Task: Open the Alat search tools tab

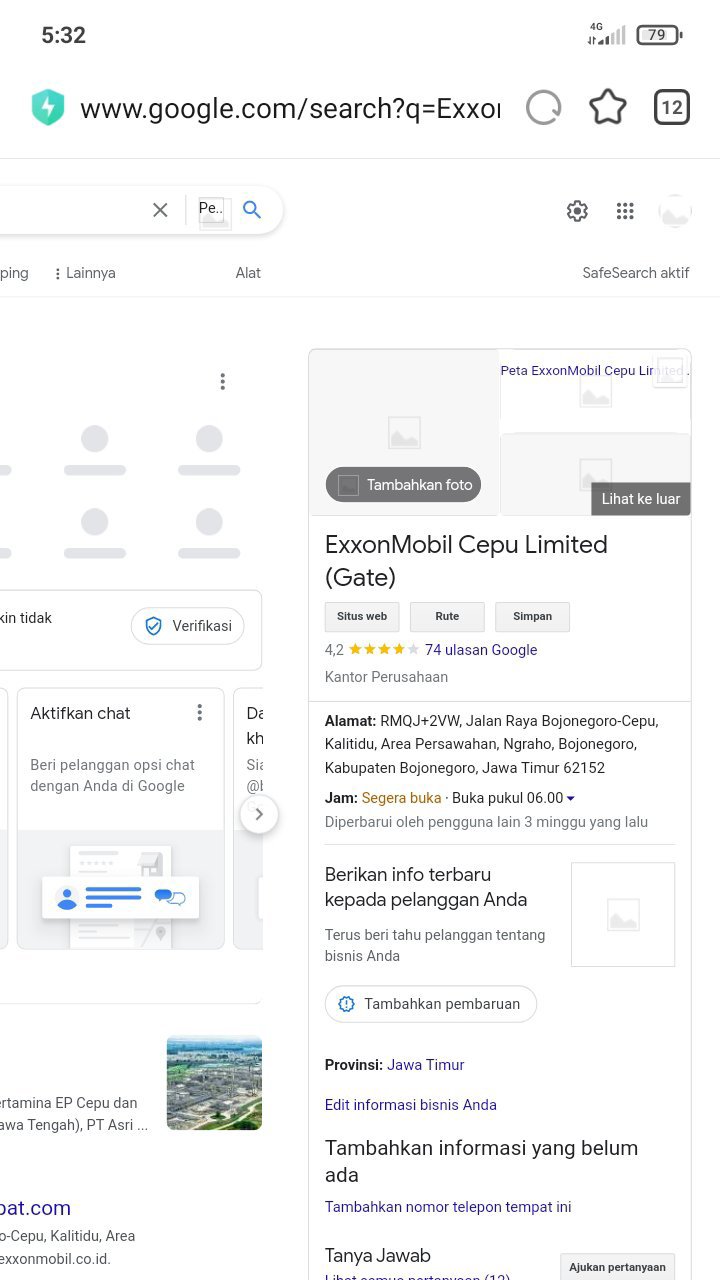Action: coord(248,273)
